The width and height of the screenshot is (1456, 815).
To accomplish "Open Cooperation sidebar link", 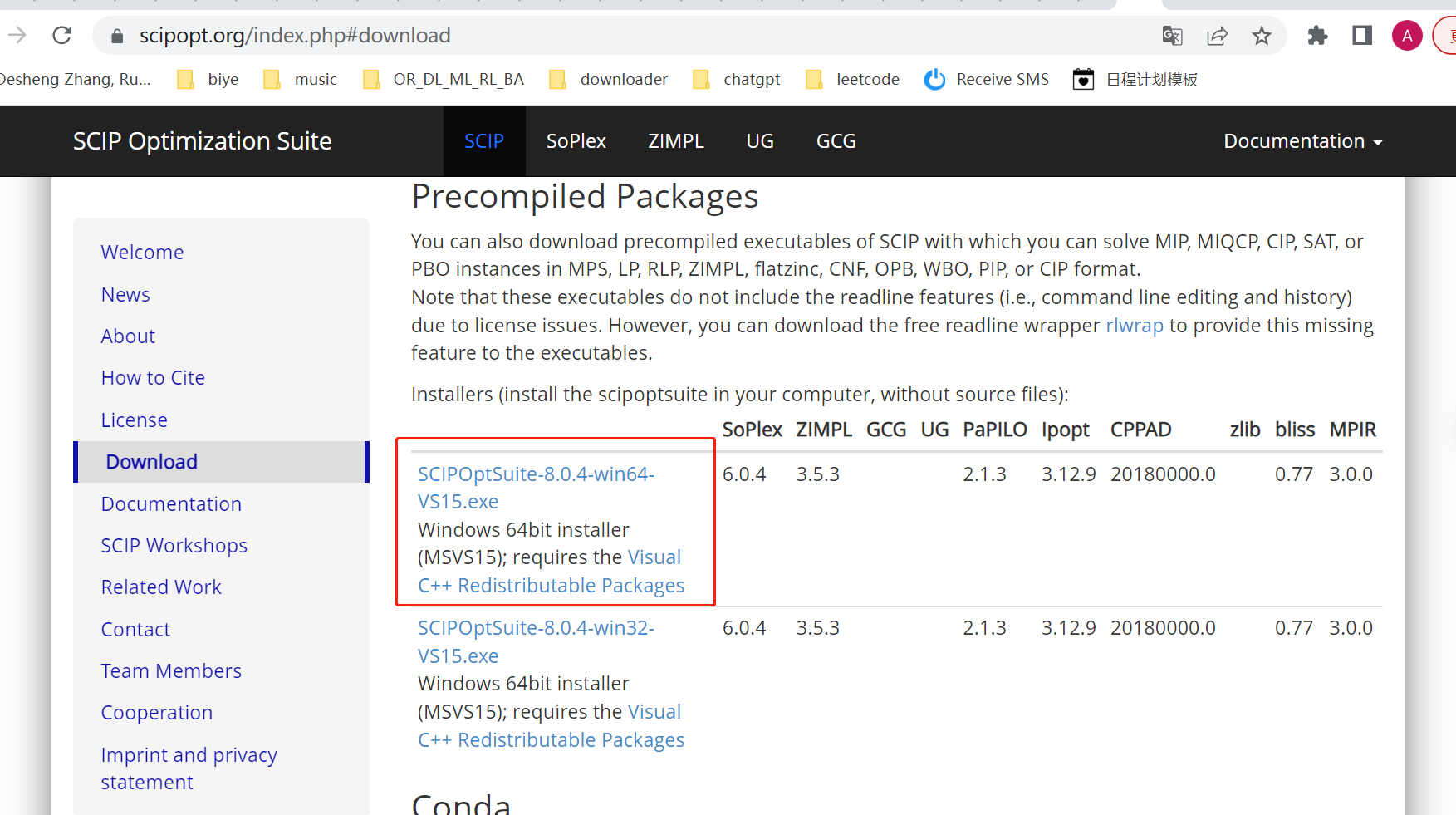I will tap(157, 713).
